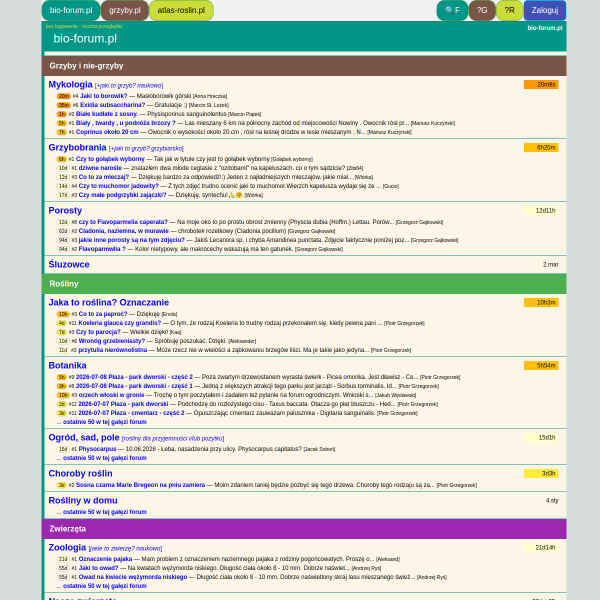Click the Rośliny category header
The image size is (600, 600).
304,284
